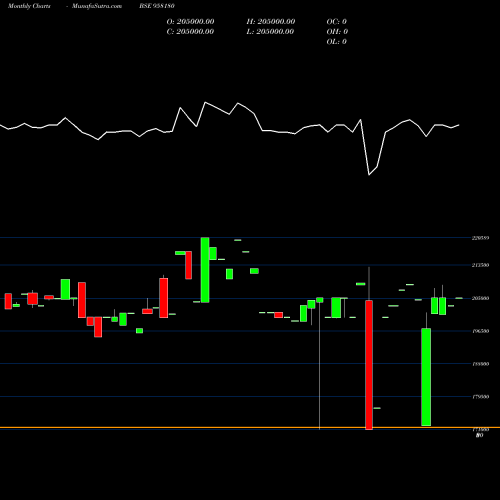The image size is (500, 500).
Task: Select the OH: 0 indicator text
Action: pyautogui.click(x=337, y=31)
